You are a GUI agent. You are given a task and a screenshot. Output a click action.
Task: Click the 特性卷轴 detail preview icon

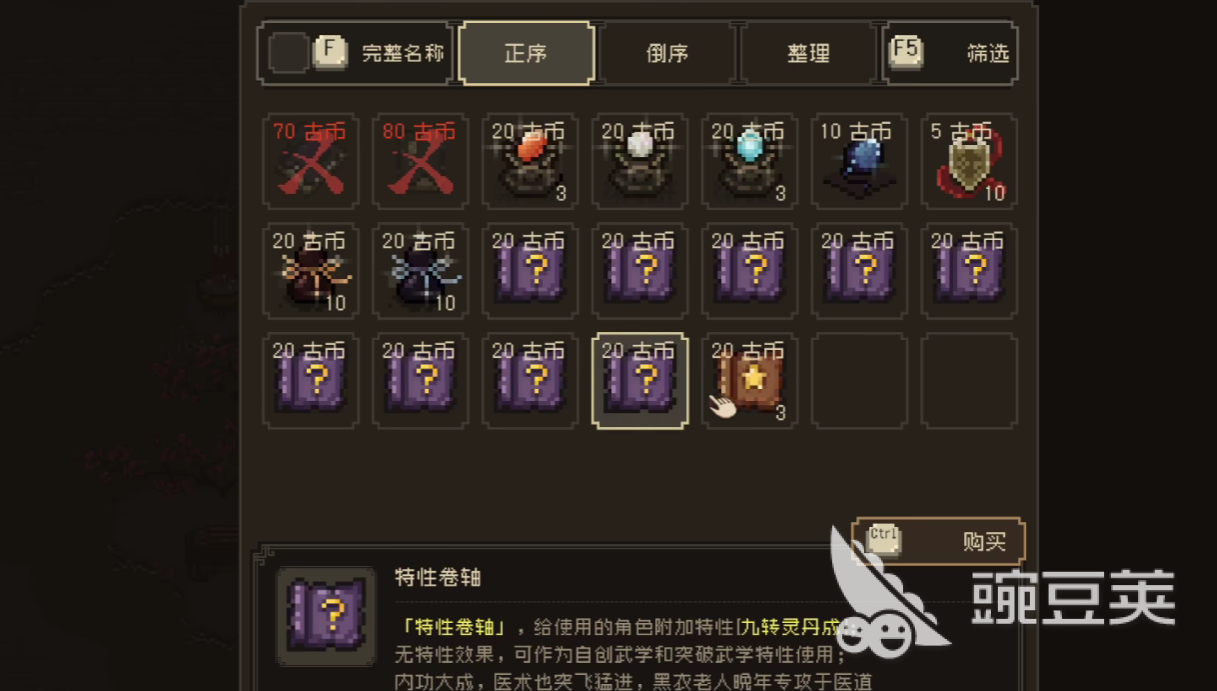(x=326, y=616)
